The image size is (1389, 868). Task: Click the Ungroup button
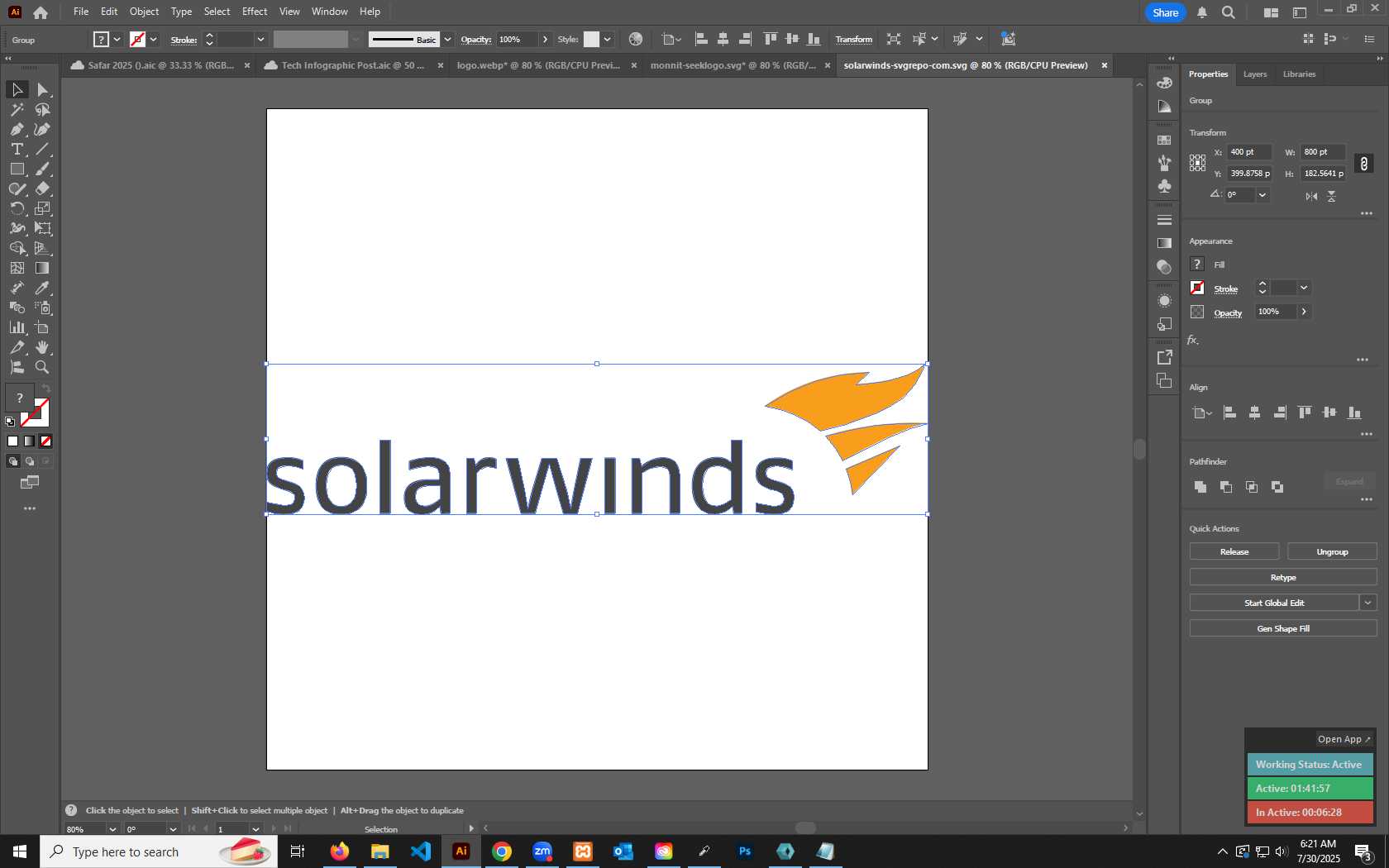tap(1332, 551)
